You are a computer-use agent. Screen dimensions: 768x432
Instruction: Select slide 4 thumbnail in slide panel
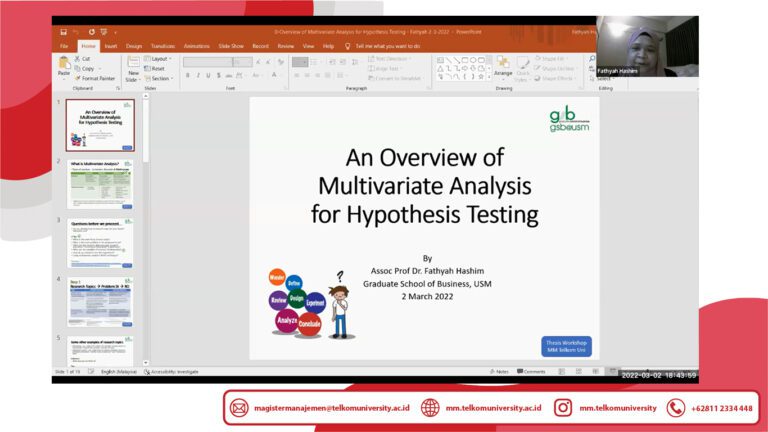pyautogui.click(x=99, y=302)
